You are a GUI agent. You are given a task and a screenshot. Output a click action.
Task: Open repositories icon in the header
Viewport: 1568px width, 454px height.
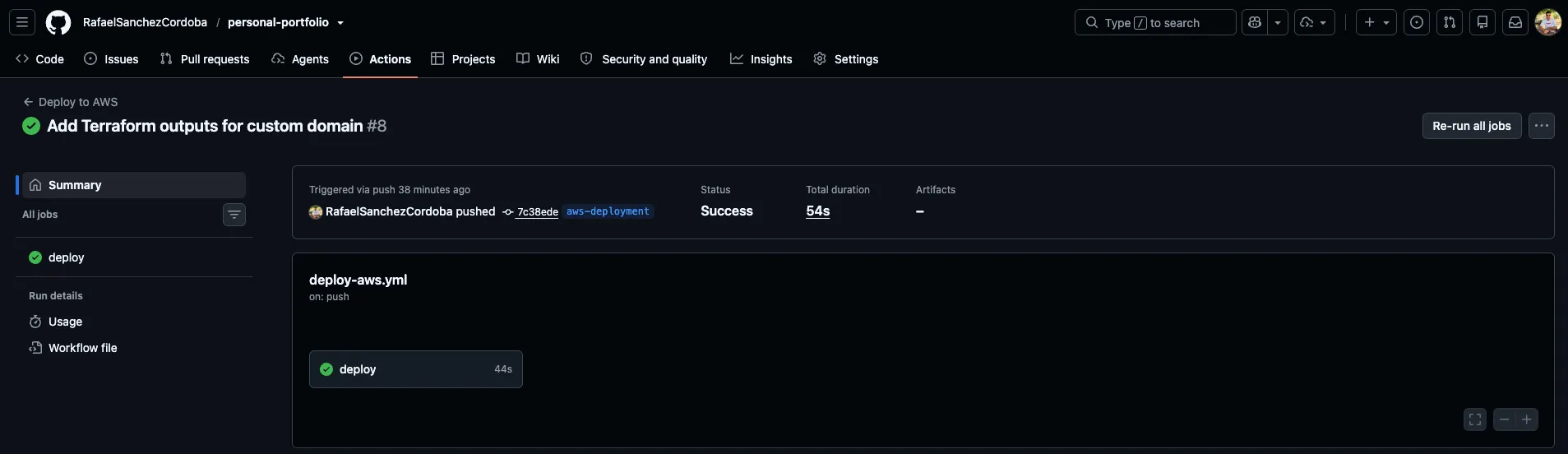pos(1482,22)
